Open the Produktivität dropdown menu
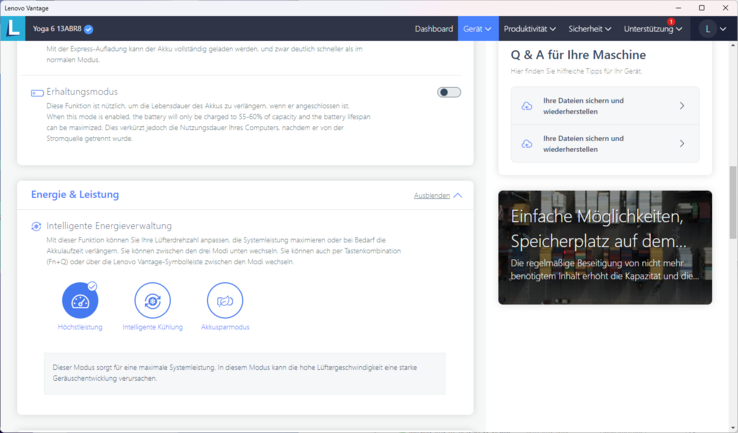The width and height of the screenshot is (738, 433). (529, 29)
